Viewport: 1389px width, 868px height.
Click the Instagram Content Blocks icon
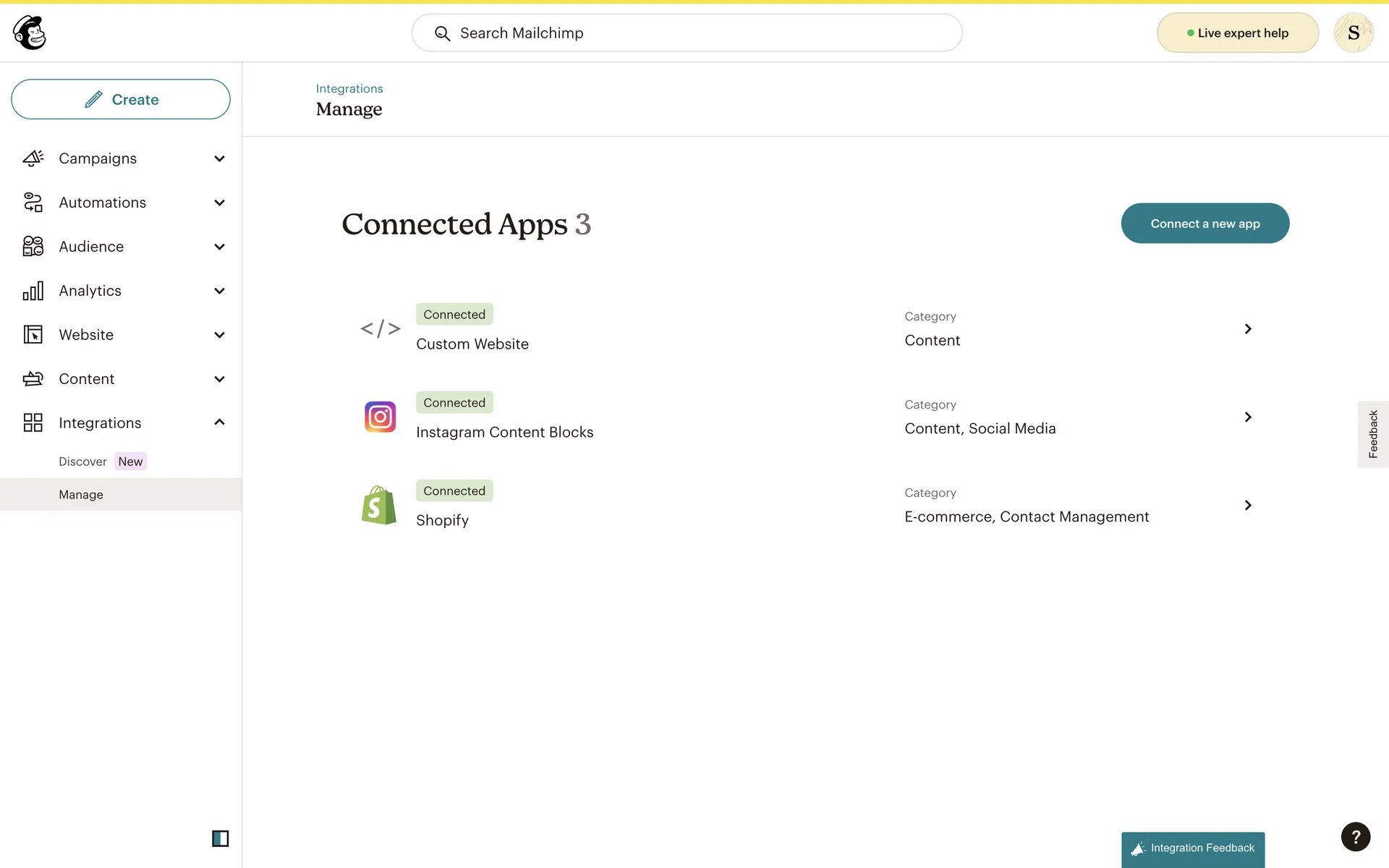(x=380, y=417)
